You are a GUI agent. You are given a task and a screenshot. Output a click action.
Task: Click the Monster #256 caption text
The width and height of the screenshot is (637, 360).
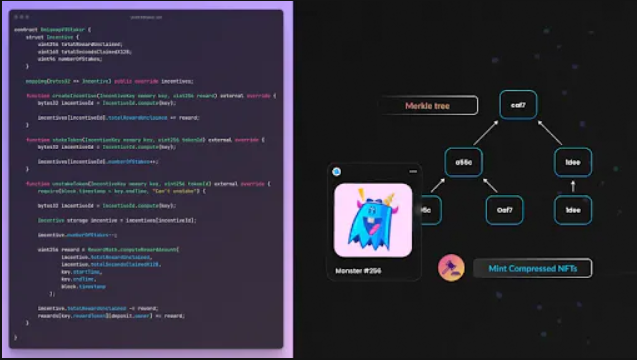[358, 271]
